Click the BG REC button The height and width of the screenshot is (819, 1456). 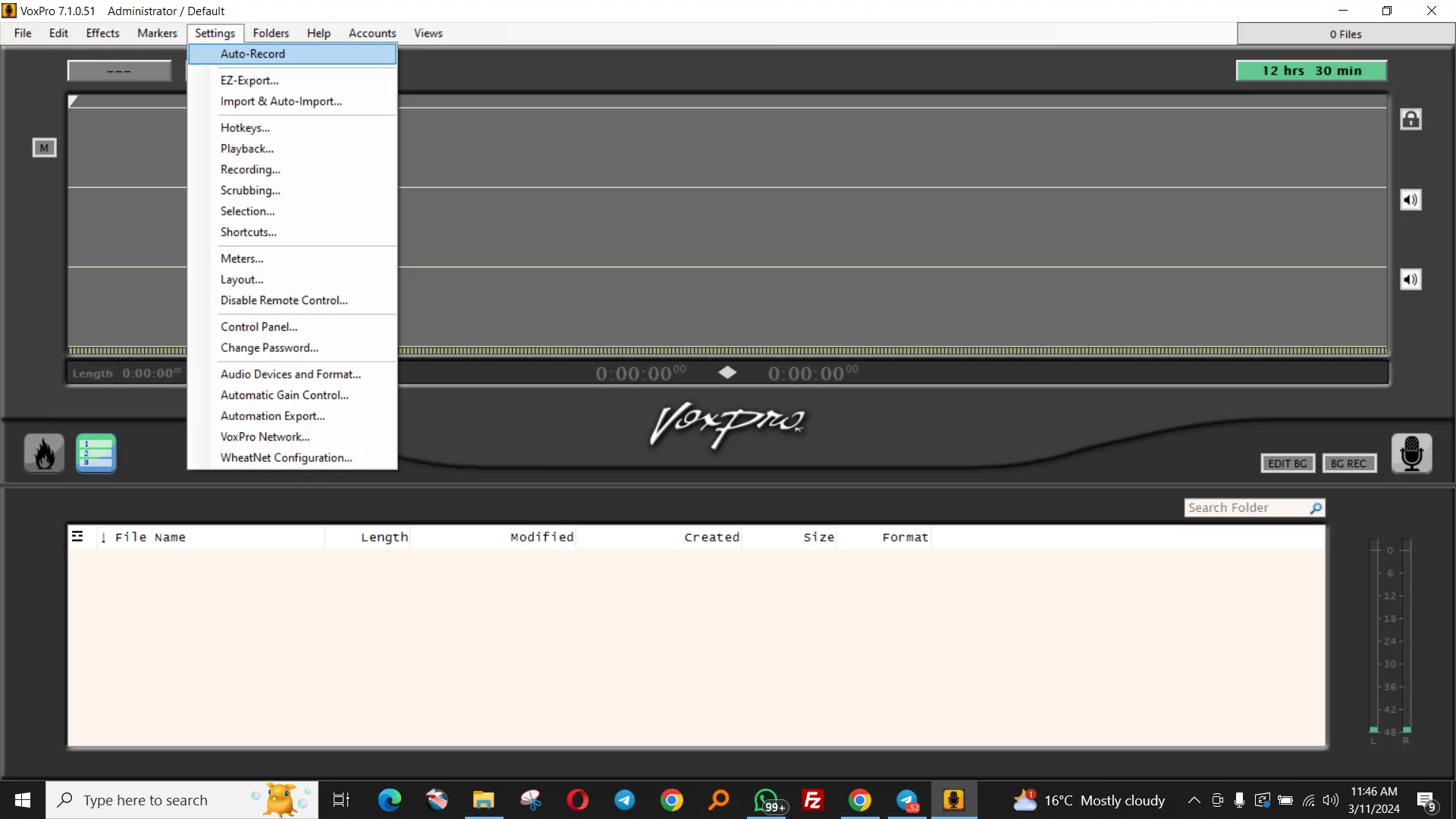(1348, 463)
